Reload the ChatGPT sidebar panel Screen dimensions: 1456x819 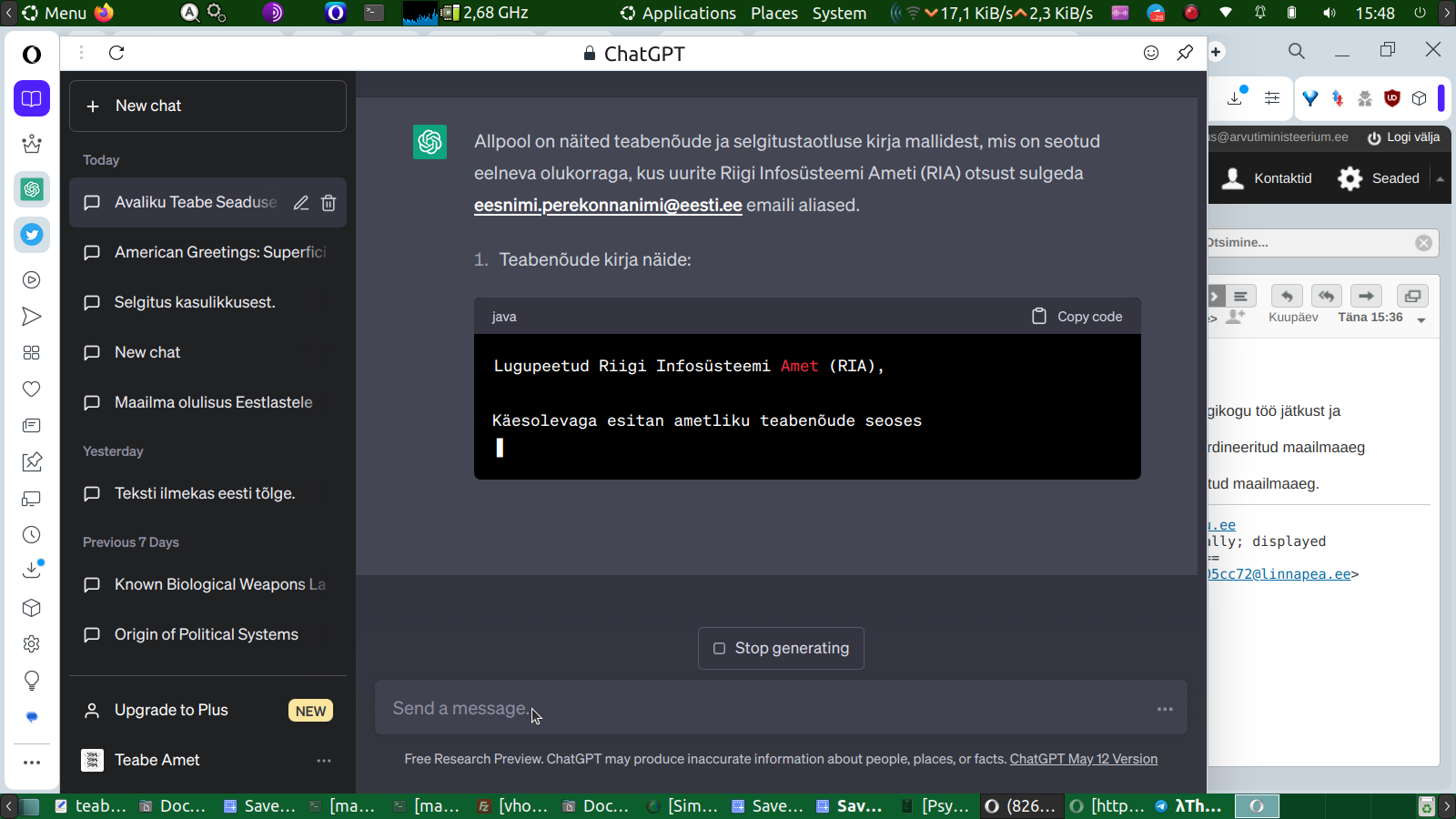pyautogui.click(x=116, y=53)
